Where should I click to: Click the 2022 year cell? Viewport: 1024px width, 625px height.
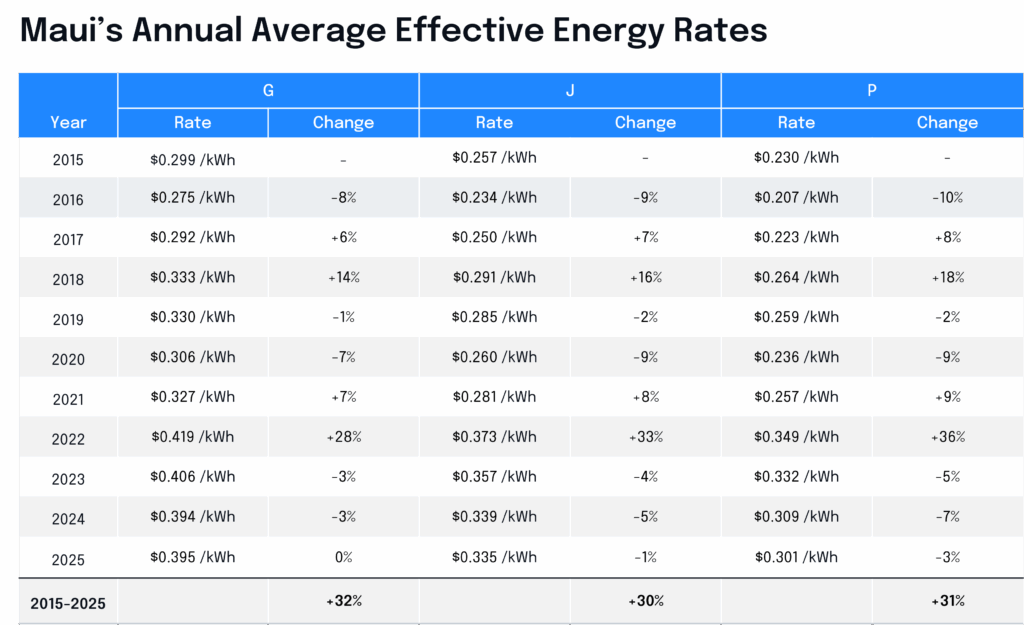[68, 439]
